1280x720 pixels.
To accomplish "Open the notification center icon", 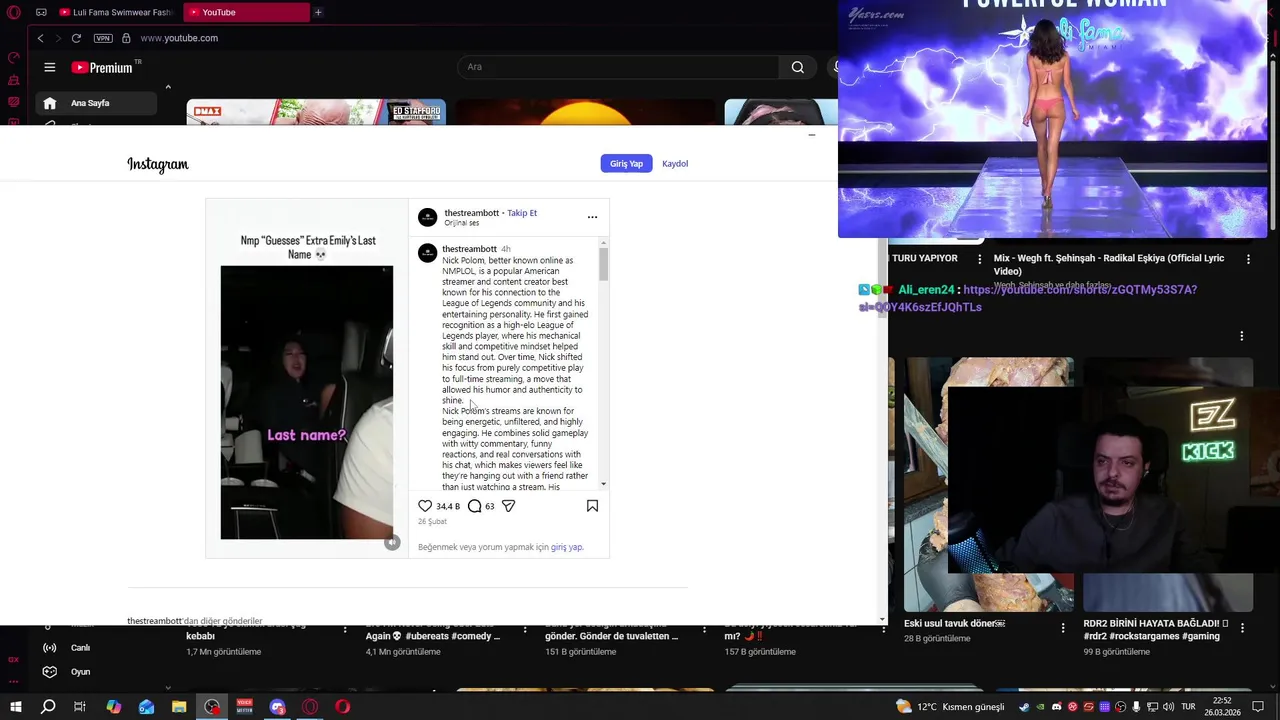I will point(1258,707).
